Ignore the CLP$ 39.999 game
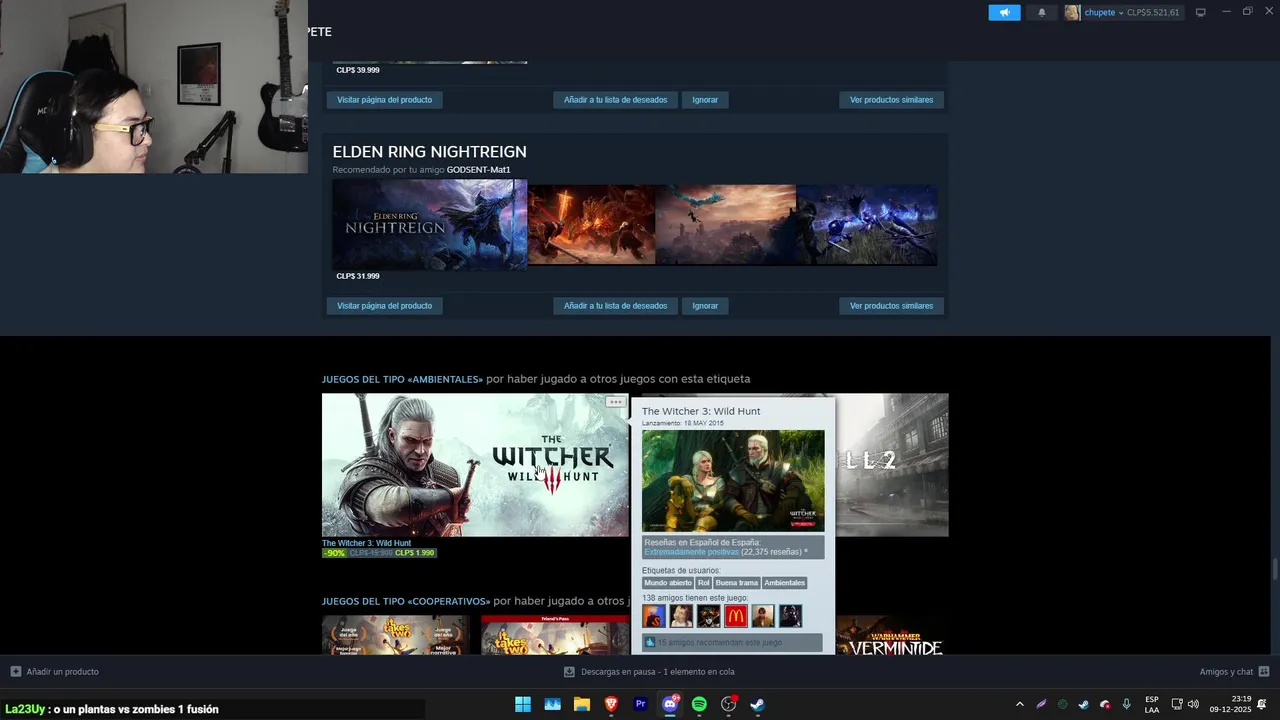The height and width of the screenshot is (720, 1280). (x=705, y=100)
